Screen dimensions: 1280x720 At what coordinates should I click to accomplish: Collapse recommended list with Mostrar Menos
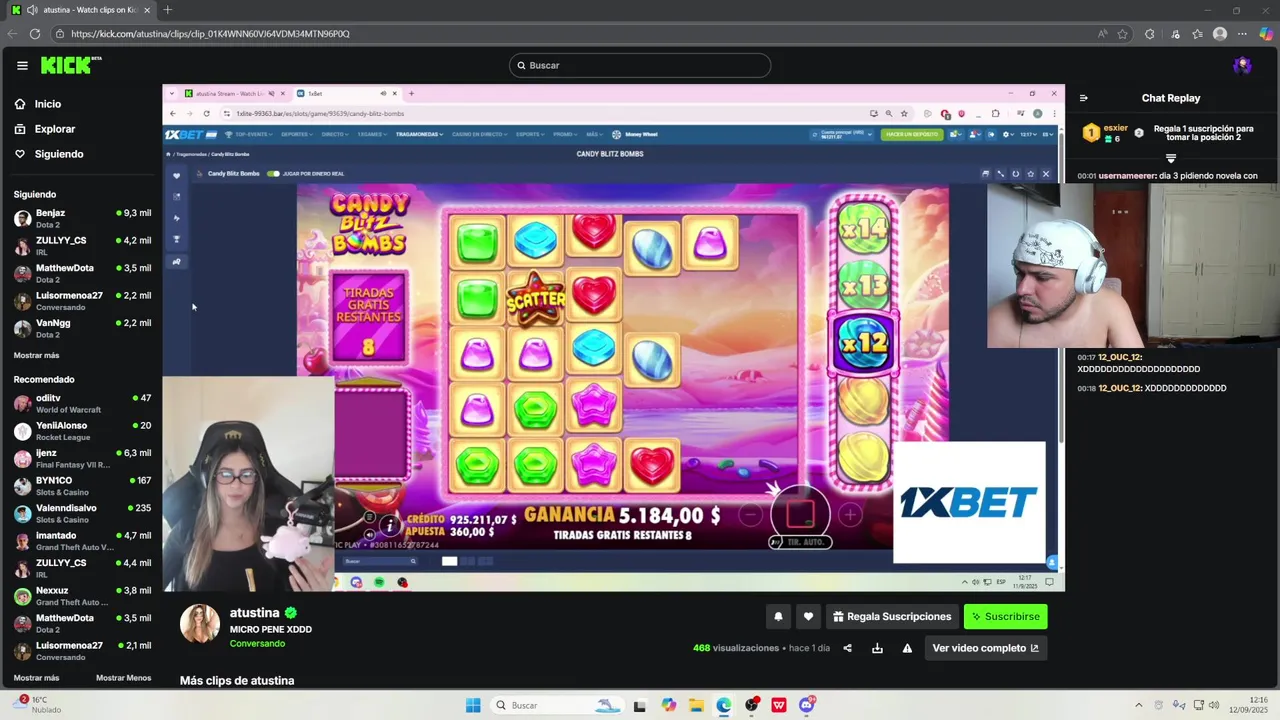[x=123, y=678]
